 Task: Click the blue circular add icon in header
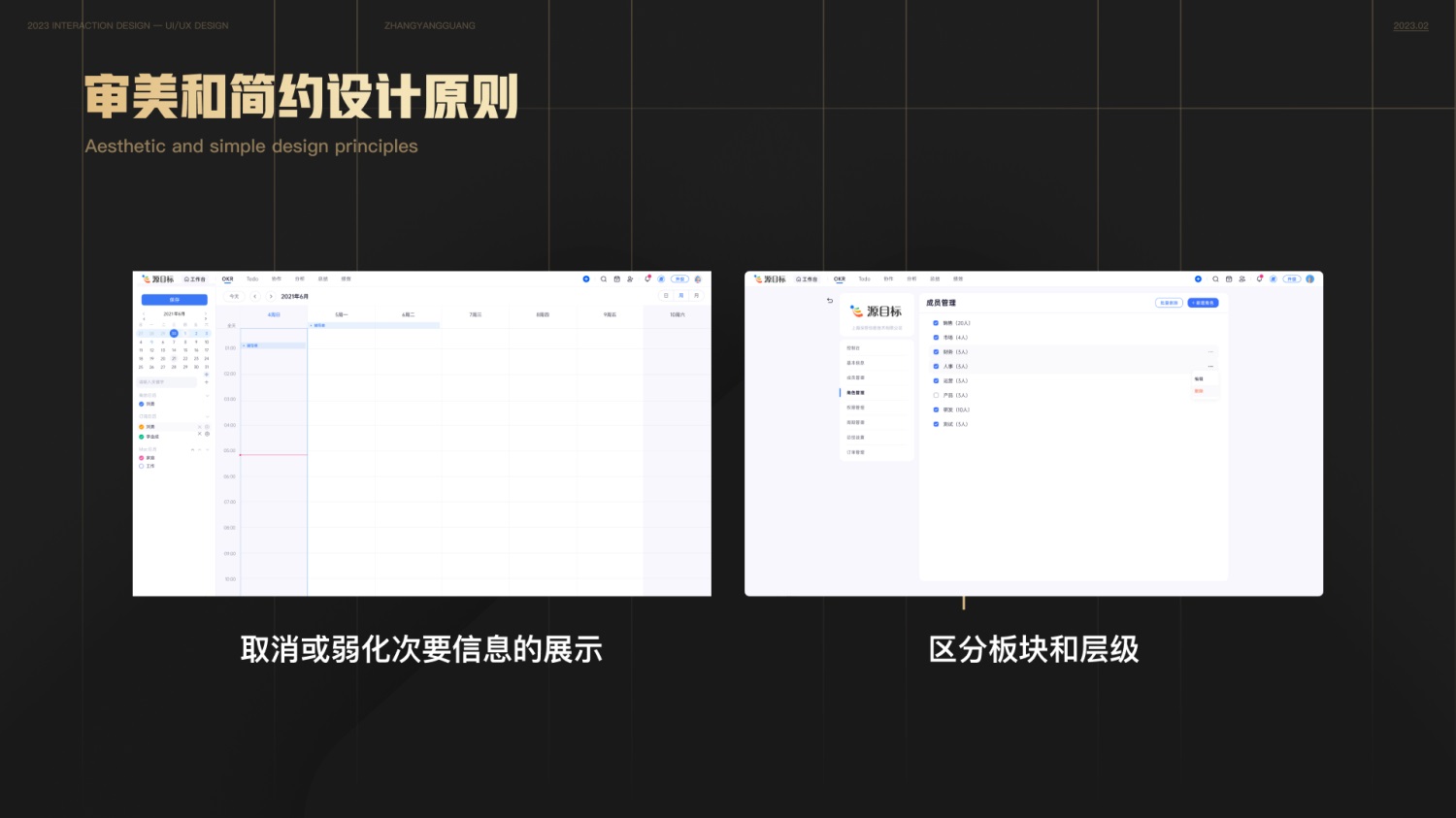point(586,278)
